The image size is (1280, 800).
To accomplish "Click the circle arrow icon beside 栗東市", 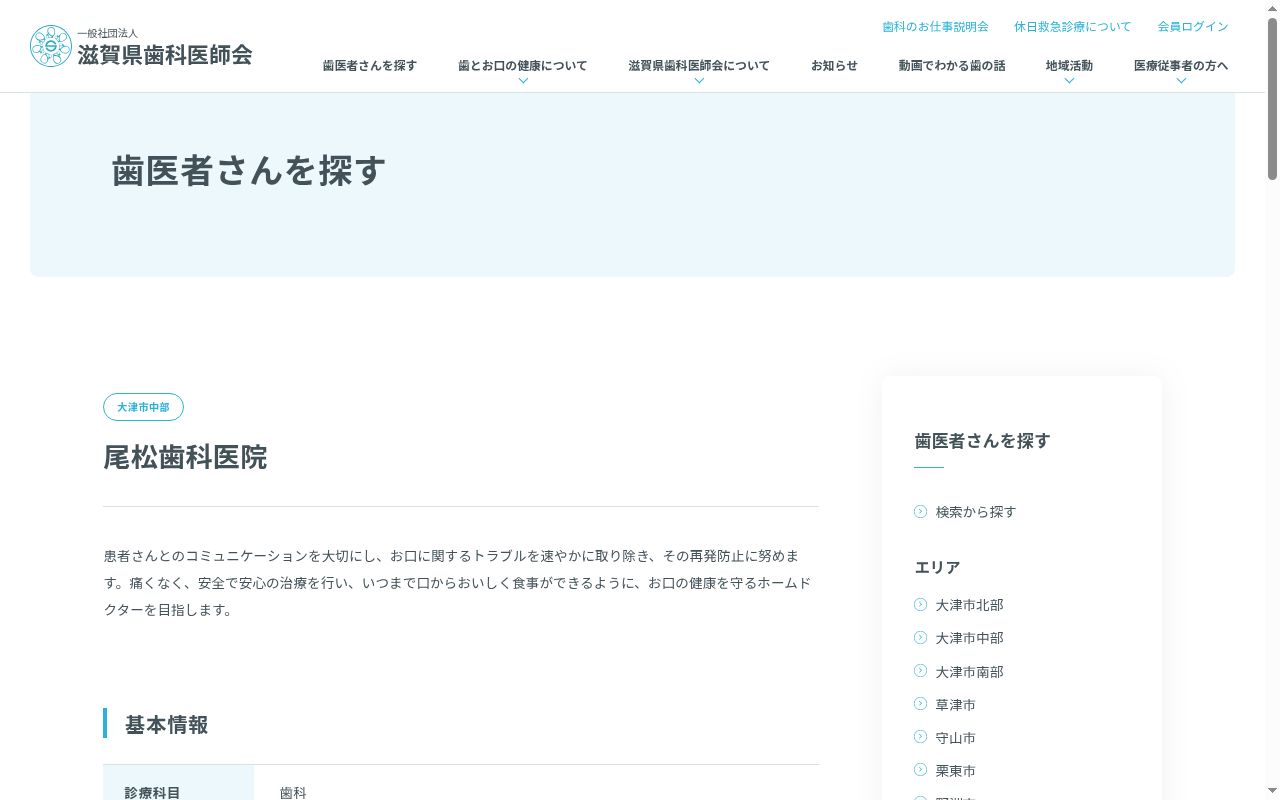I will pos(921,770).
